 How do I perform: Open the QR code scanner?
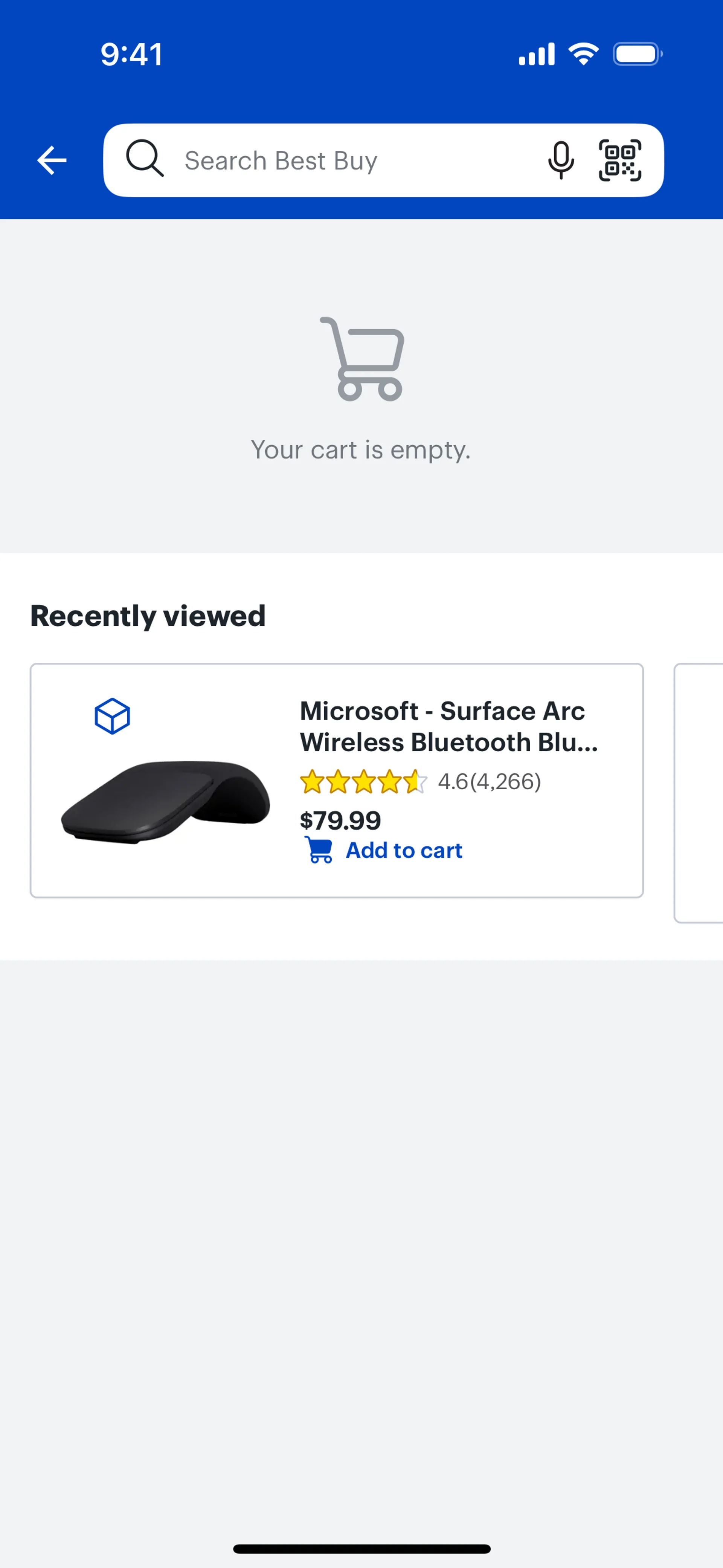[x=619, y=161]
